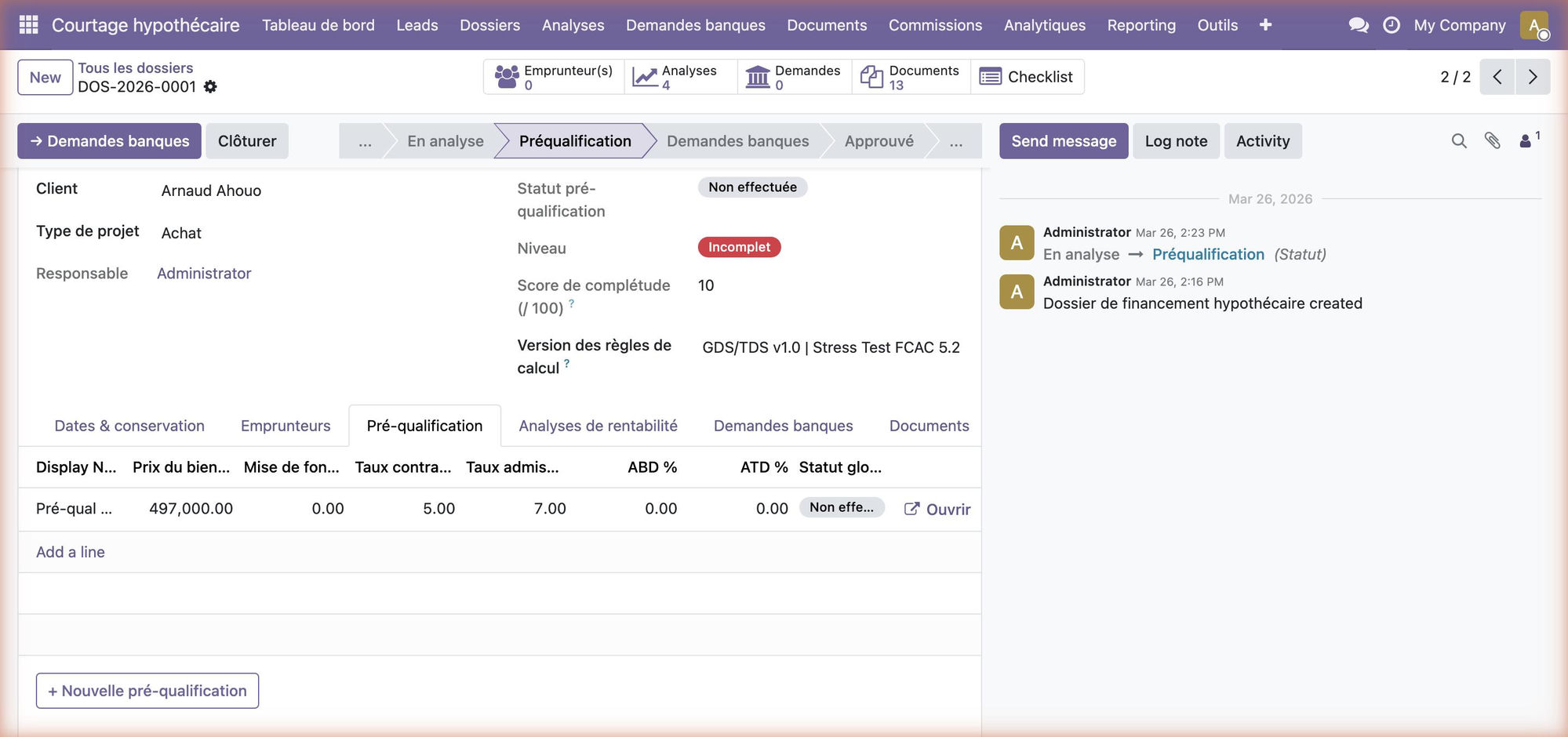Set status to Approuvé
The image size is (1568, 737).
coord(879,141)
